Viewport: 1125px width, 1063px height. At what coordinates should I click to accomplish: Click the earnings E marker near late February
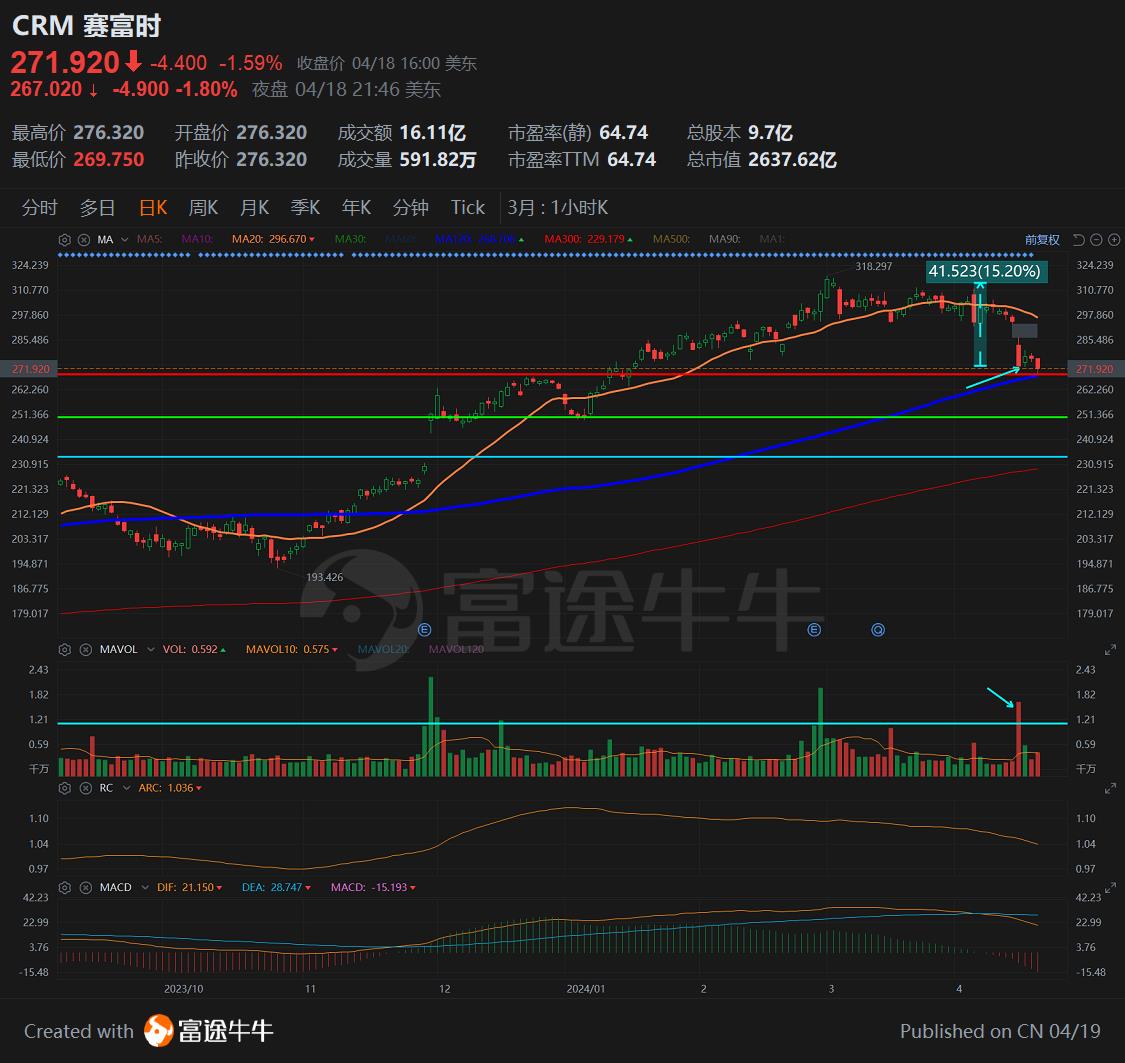tap(814, 630)
